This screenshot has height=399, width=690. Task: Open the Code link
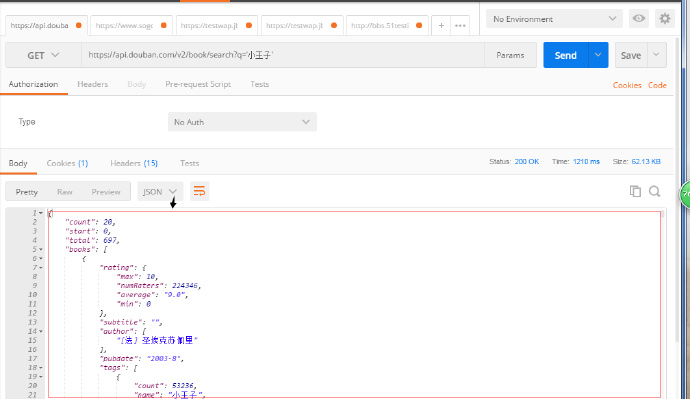tap(657, 85)
